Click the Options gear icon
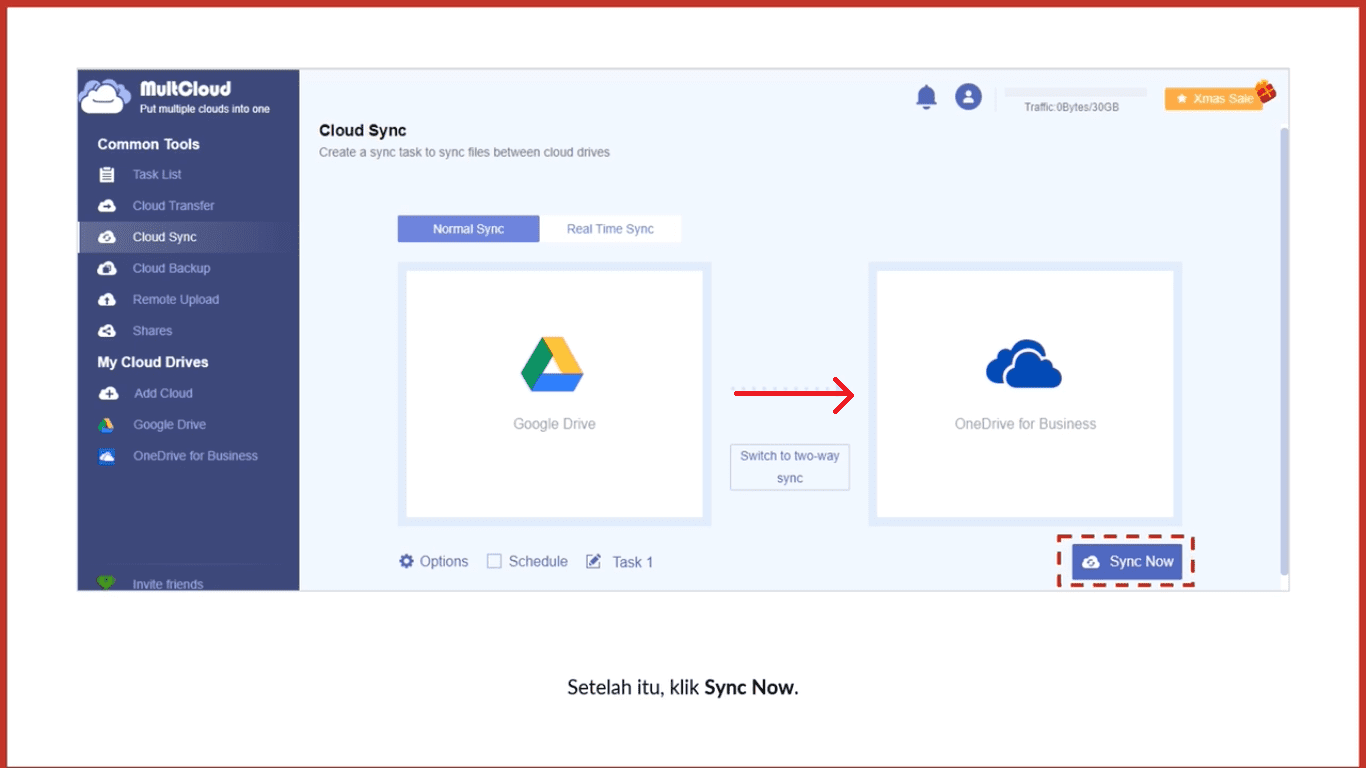 pyautogui.click(x=406, y=561)
